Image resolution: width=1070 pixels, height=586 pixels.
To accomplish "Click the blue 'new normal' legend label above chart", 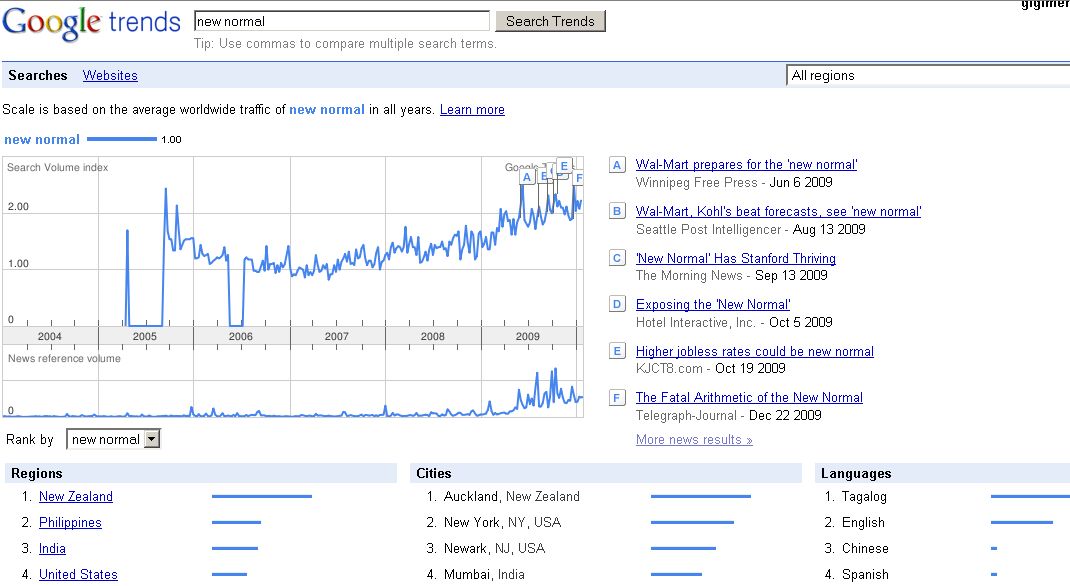I will click(x=42, y=139).
